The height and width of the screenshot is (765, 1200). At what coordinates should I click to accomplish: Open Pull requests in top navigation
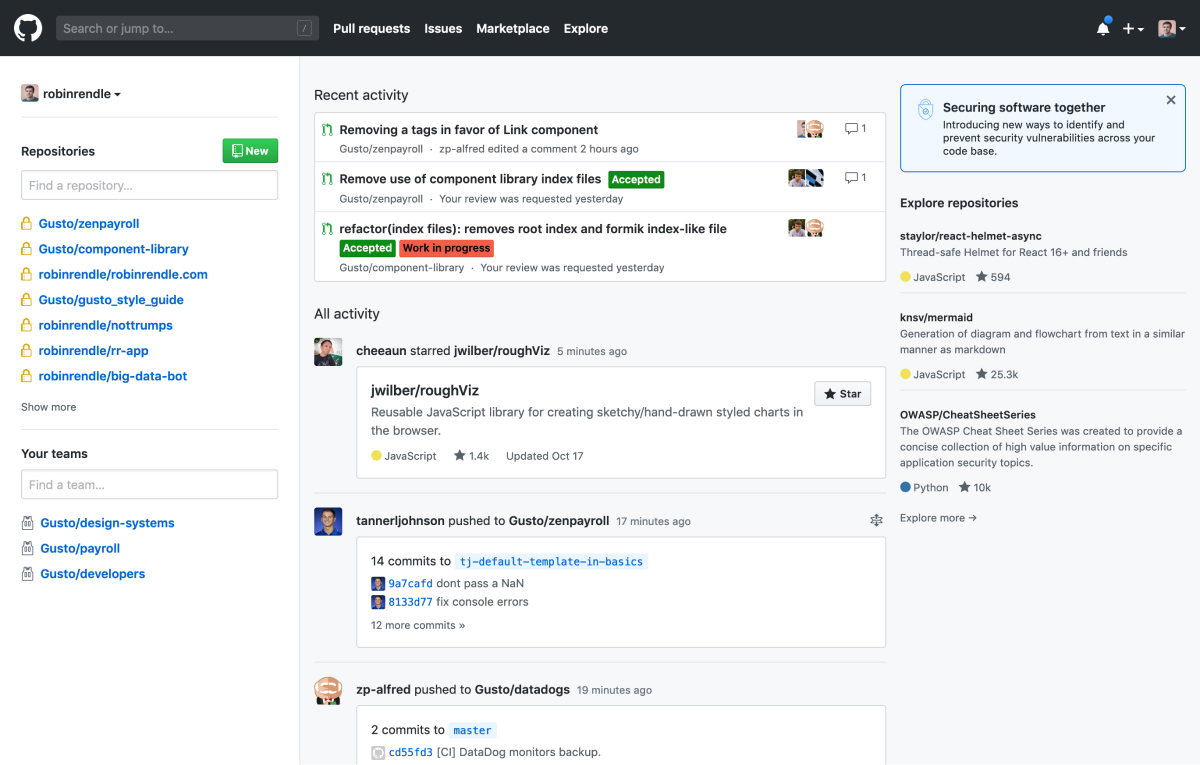point(371,29)
